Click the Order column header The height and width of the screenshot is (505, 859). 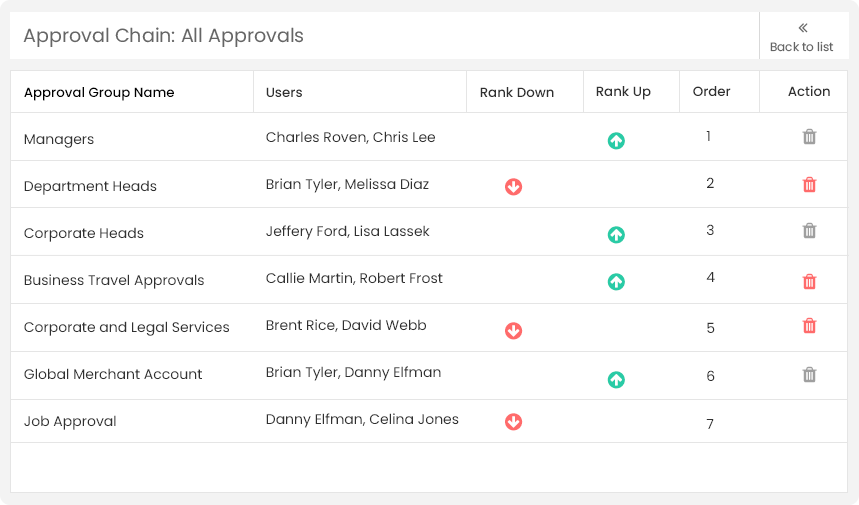click(x=711, y=91)
